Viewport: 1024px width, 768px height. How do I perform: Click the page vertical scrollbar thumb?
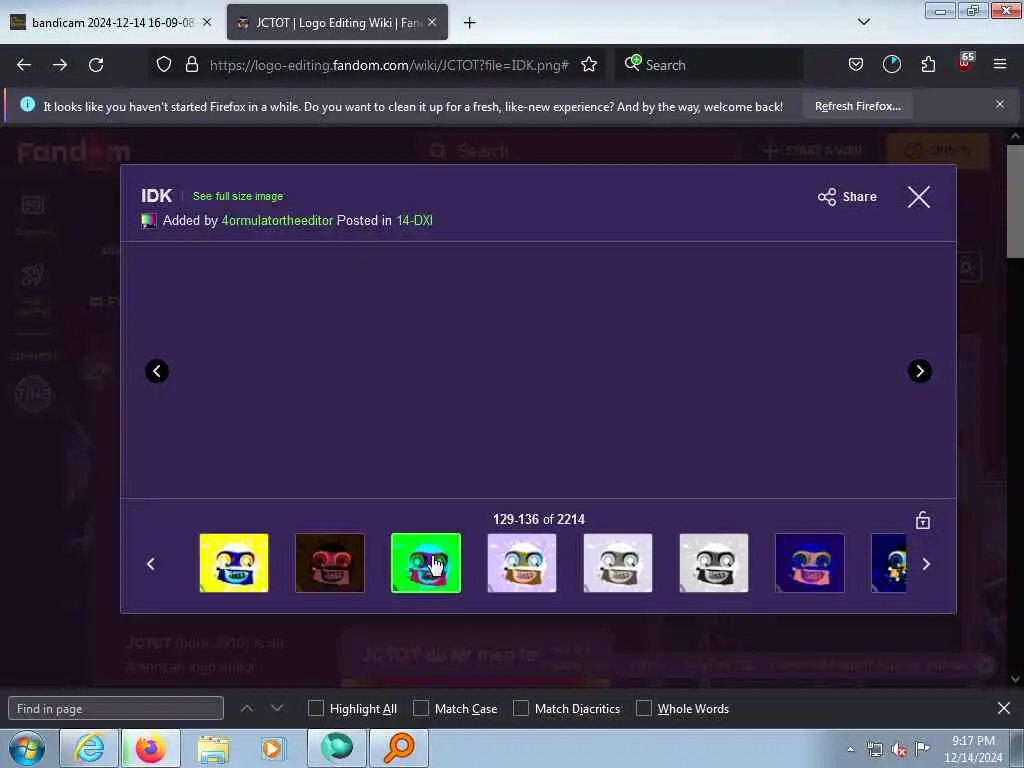pos(1015,201)
